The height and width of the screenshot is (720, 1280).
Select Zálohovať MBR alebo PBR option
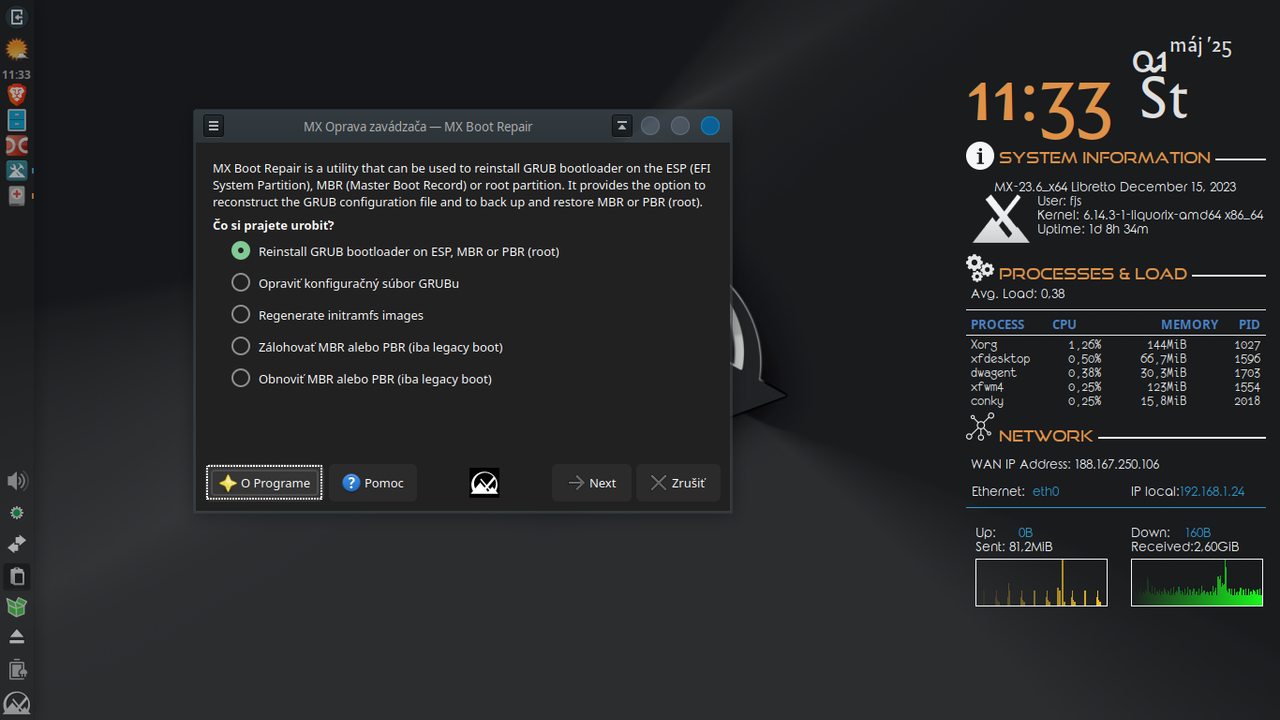(367, 347)
